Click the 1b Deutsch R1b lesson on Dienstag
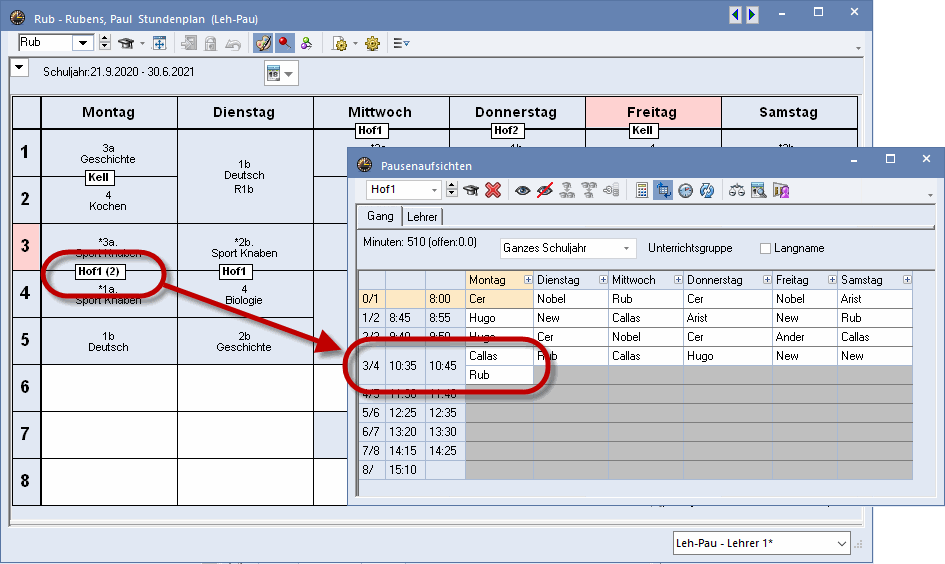 click(x=245, y=176)
